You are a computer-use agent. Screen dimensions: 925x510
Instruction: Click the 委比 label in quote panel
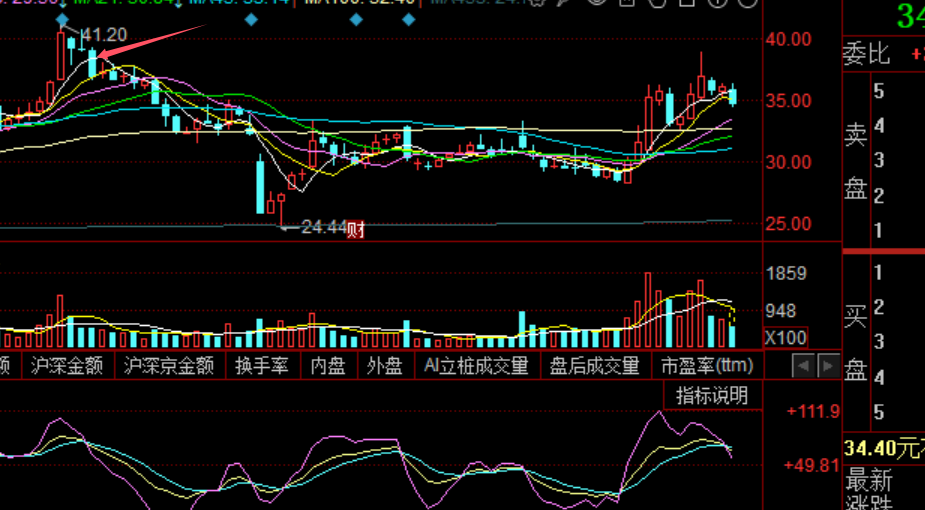pyautogui.click(x=866, y=54)
